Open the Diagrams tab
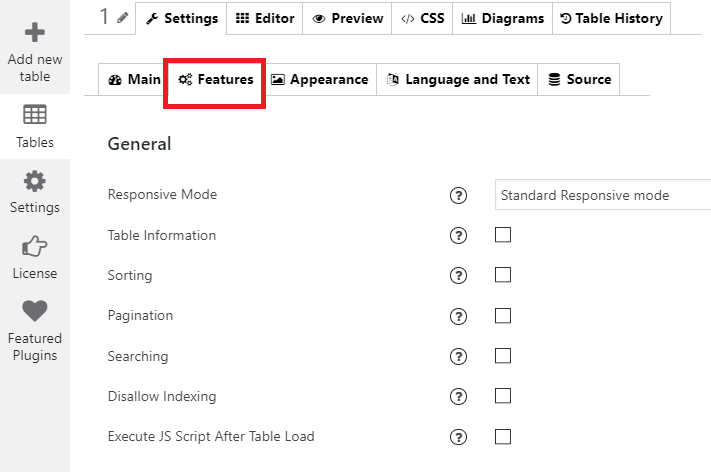711x472 pixels. tap(502, 18)
